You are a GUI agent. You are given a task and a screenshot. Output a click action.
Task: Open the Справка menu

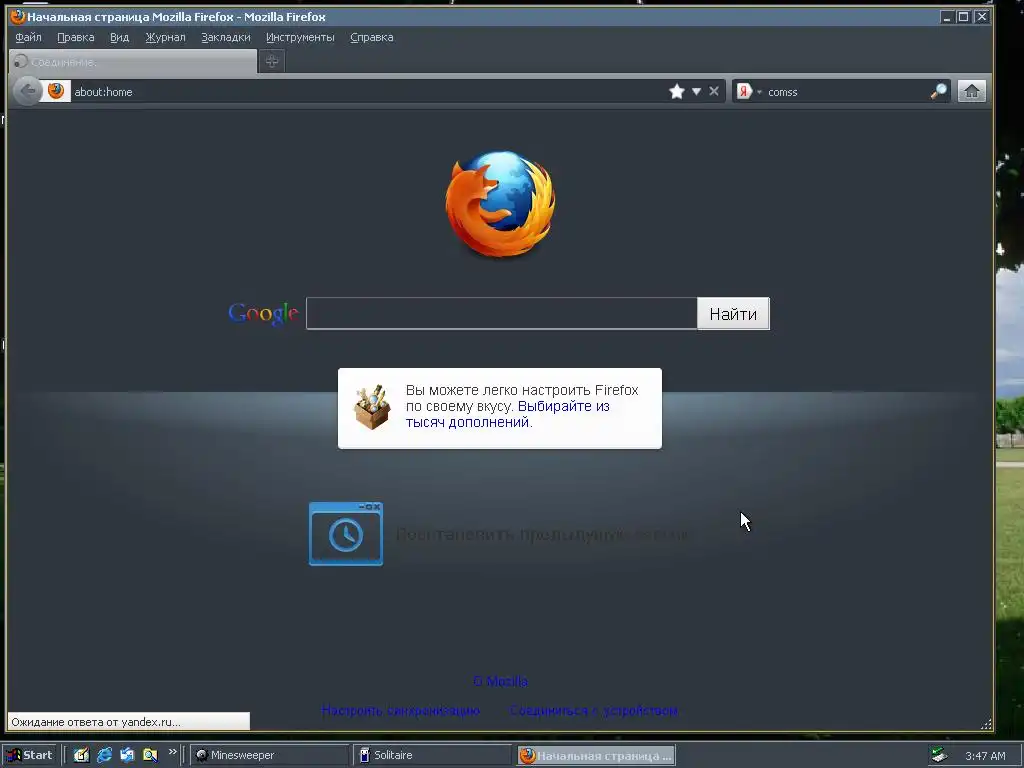(372, 37)
